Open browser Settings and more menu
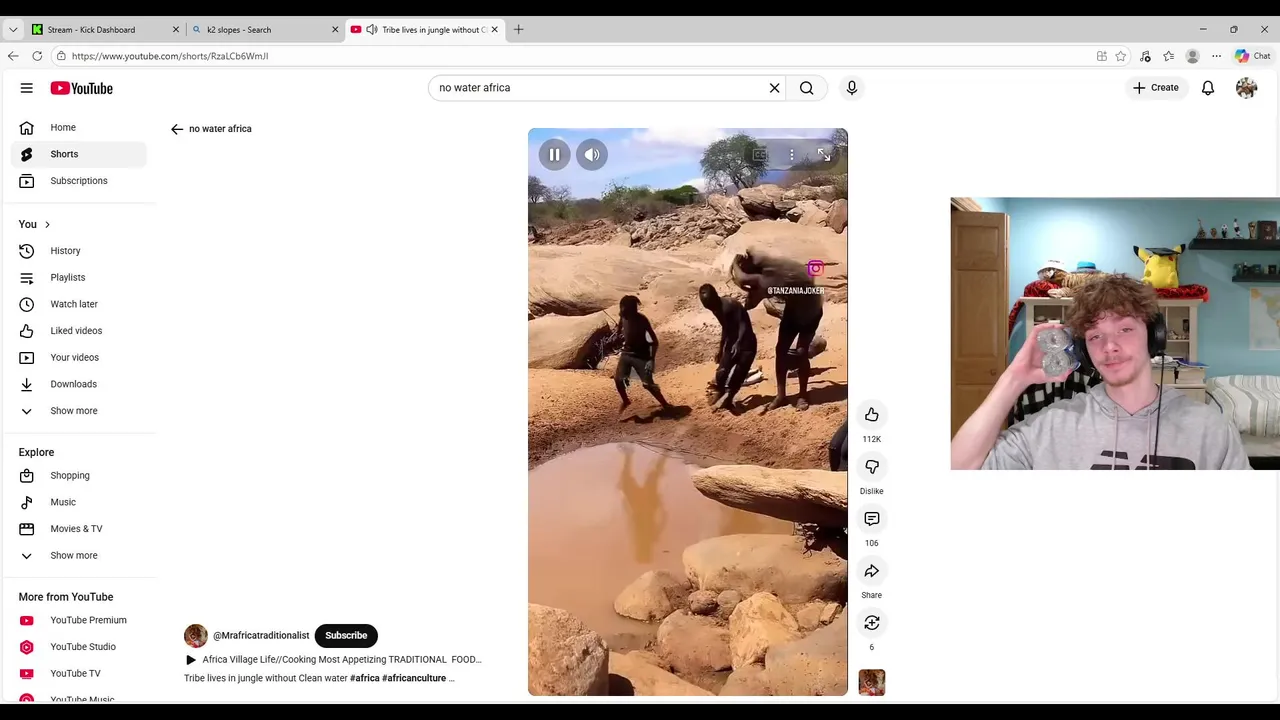The image size is (1280, 720). click(x=1216, y=56)
